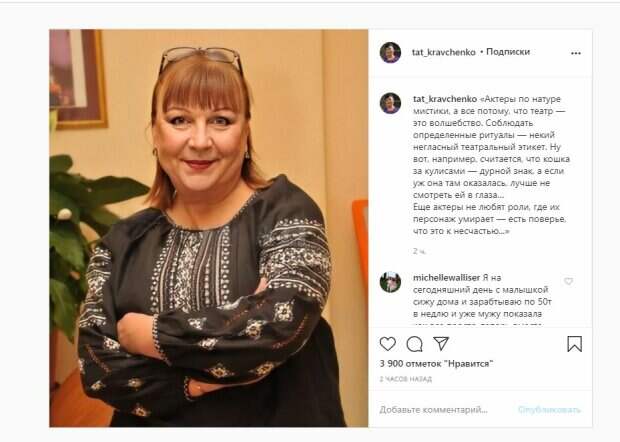Screen dimensions: 620x442
Task: Open tat_kravchenko avatar in header
Action: [x=390, y=52]
